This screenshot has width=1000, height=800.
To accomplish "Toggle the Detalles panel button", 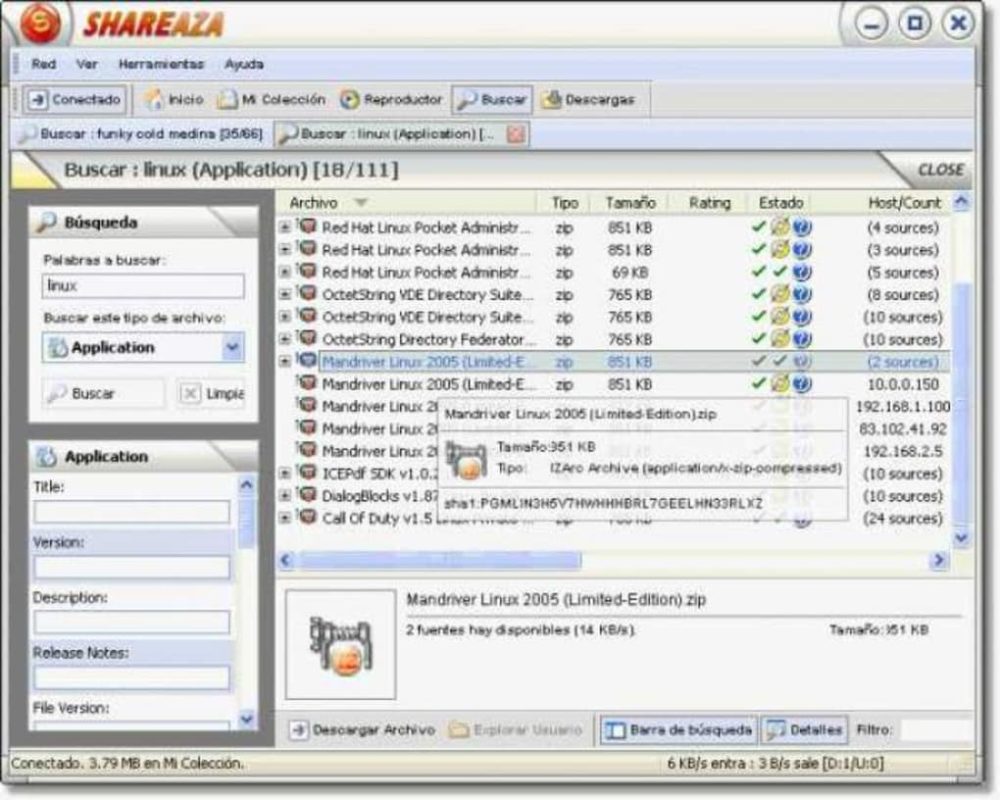I will [804, 730].
